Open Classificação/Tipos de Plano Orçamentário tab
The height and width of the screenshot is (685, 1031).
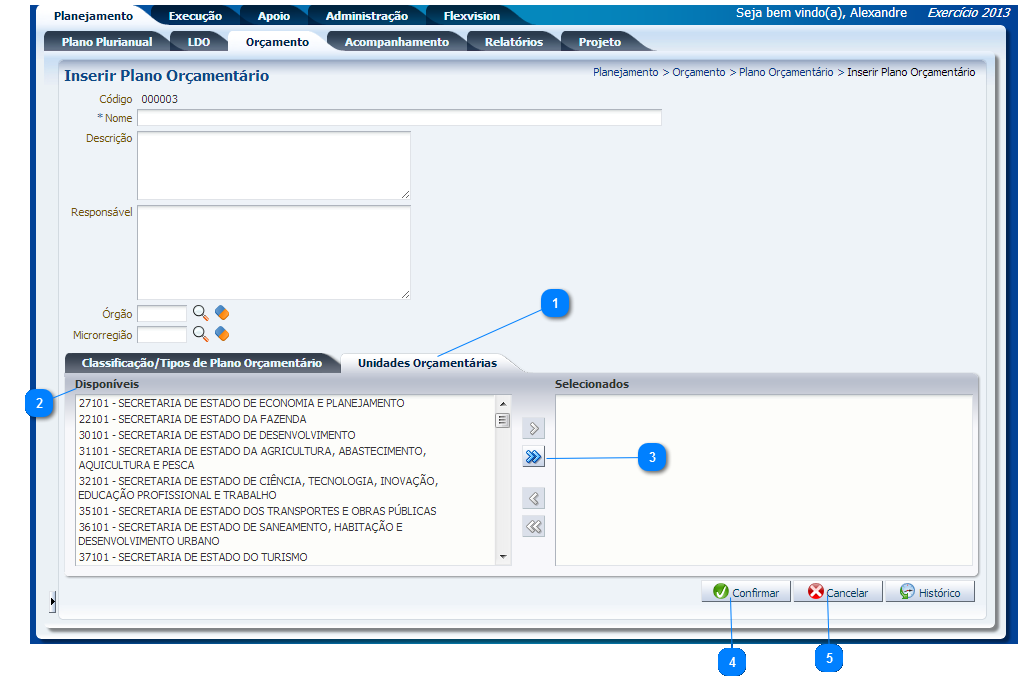[x=201, y=363]
